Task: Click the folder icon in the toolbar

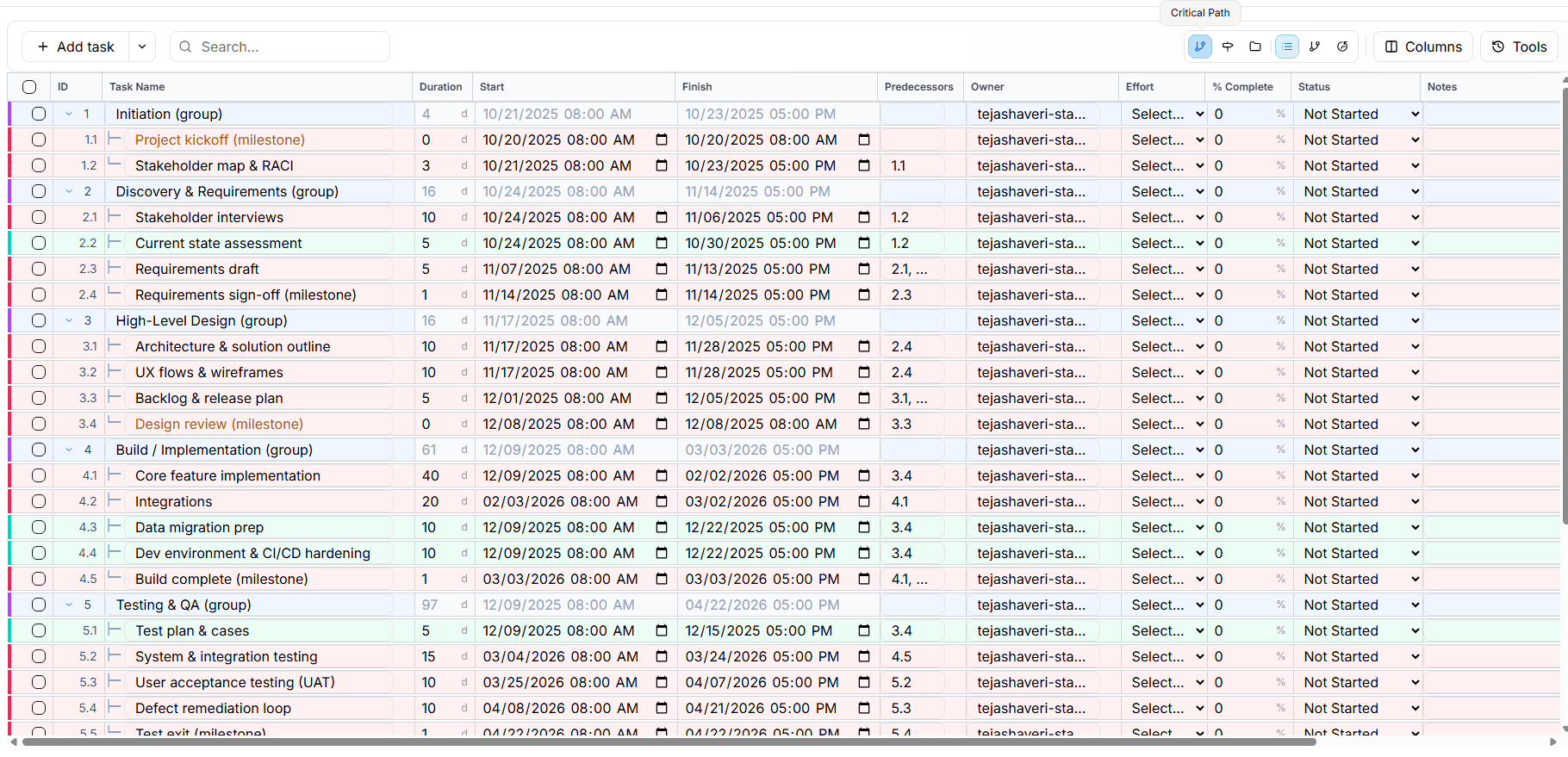Action: (1255, 47)
